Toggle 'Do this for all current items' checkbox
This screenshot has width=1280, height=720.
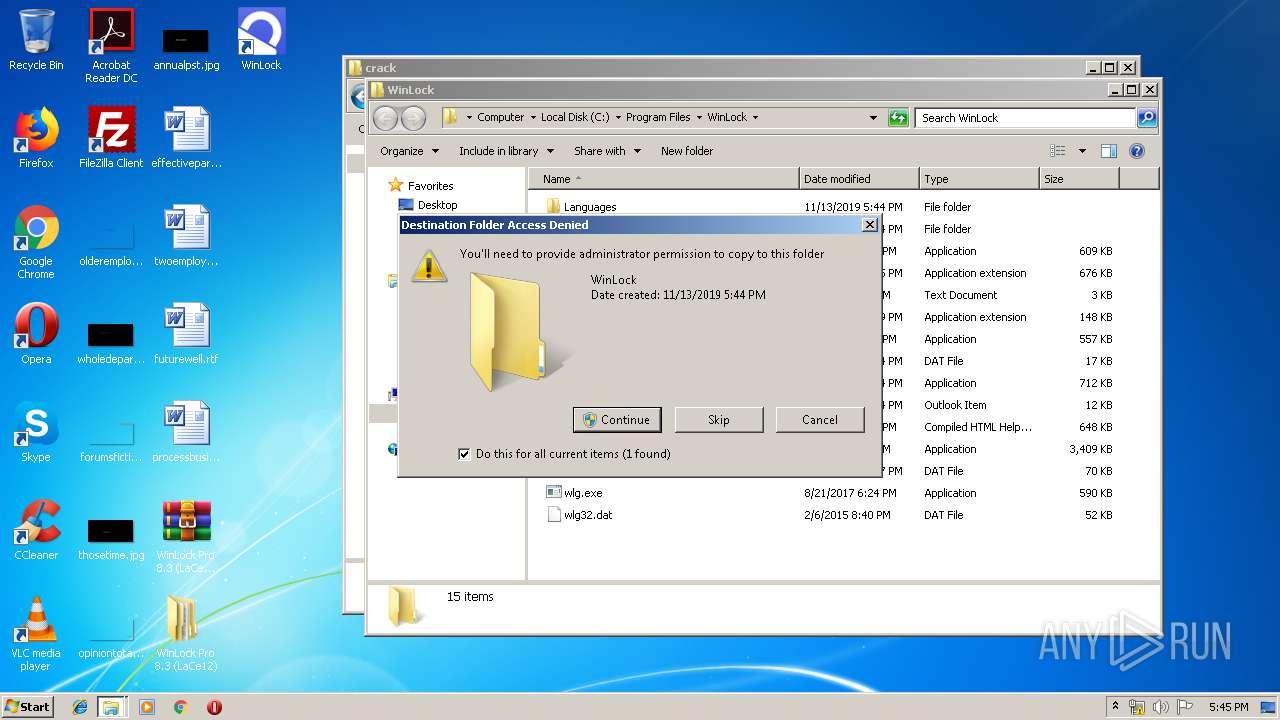(x=464, y=454)
